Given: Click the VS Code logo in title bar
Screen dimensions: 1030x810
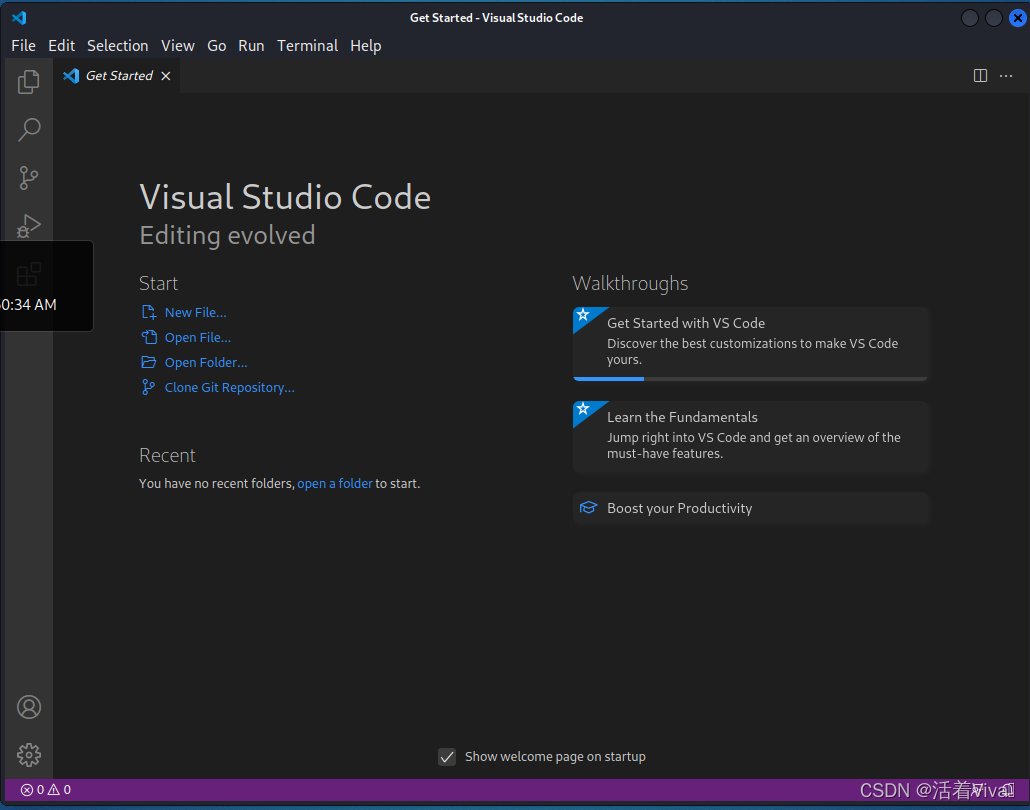Looking at the screenshot, I should pos(19,18).
